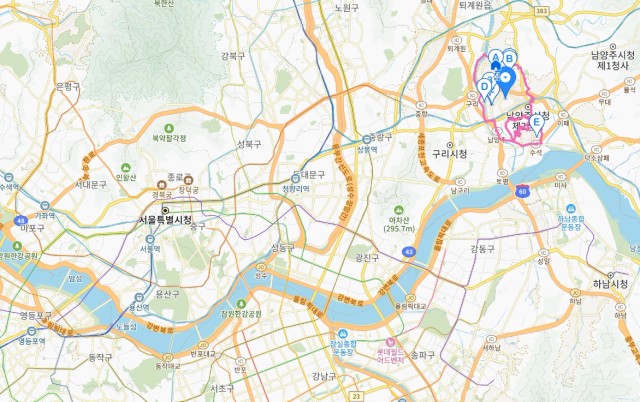Image resolution: width=640 pixels, height=402 pixels.
Task: Click the 잠실종합운동장 stadium icon
Action: 343,334
